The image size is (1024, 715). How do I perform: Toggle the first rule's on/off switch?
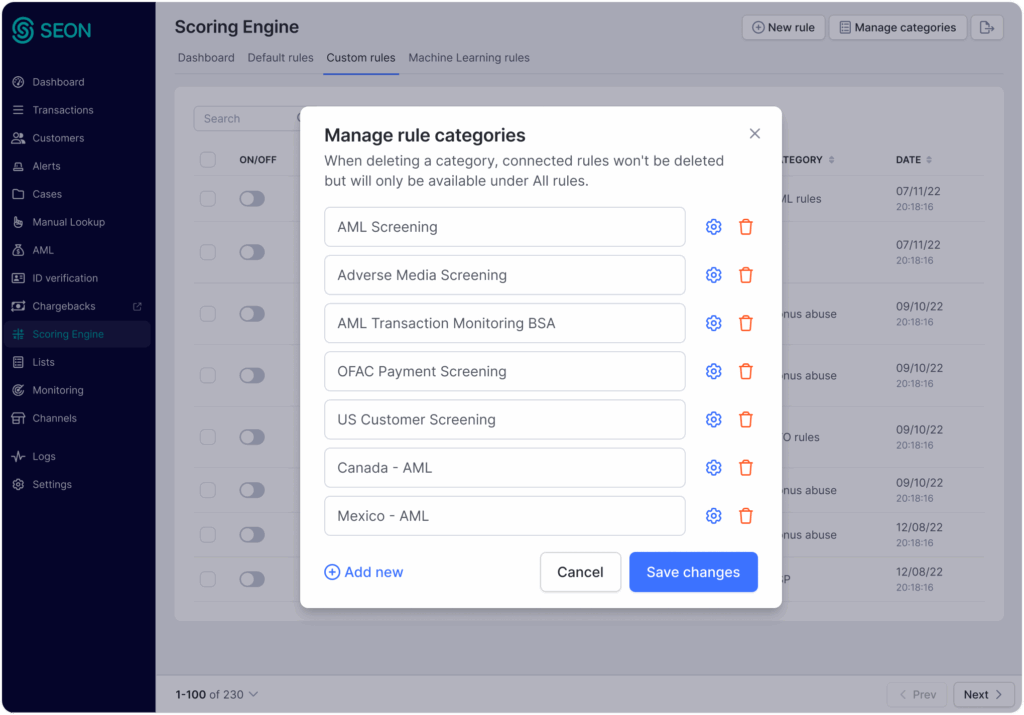pos(252,199)
